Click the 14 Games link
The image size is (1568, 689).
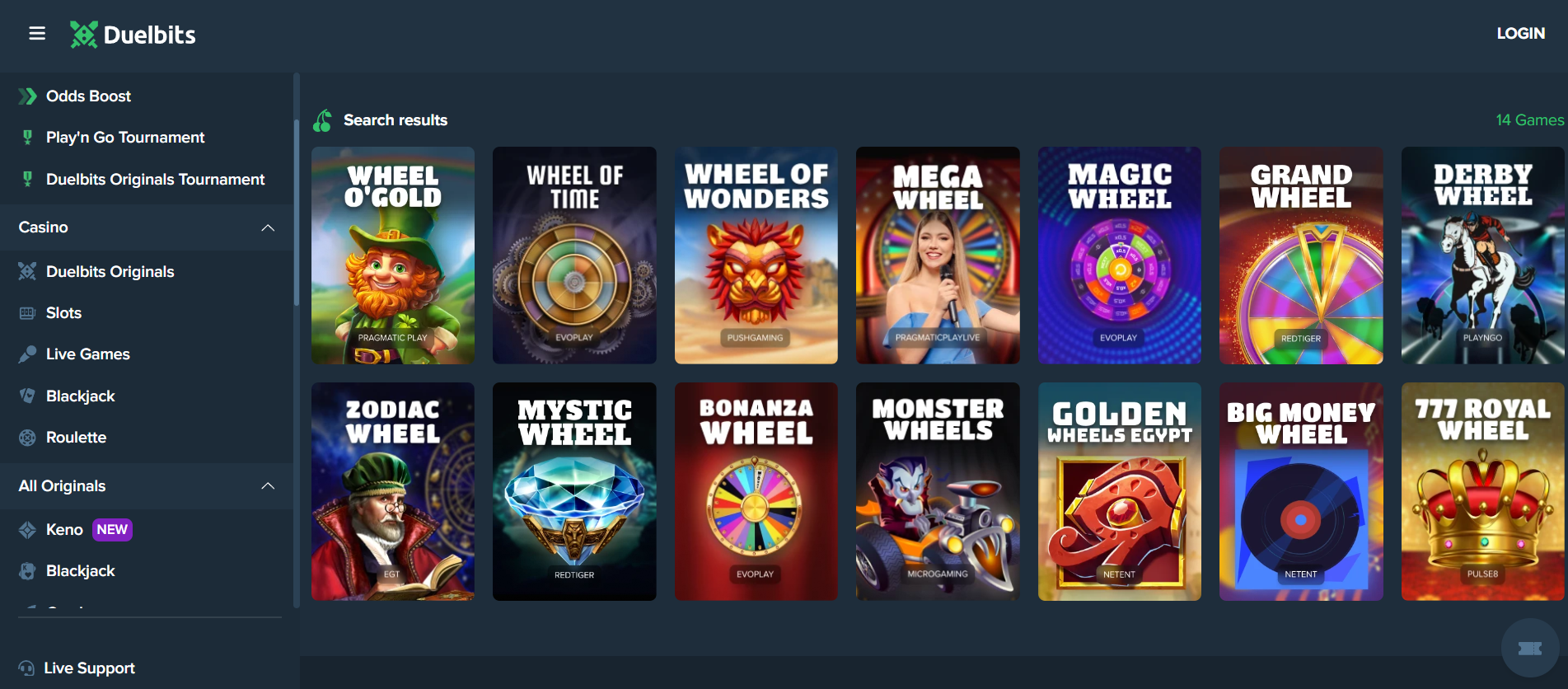click(1529, 120)
